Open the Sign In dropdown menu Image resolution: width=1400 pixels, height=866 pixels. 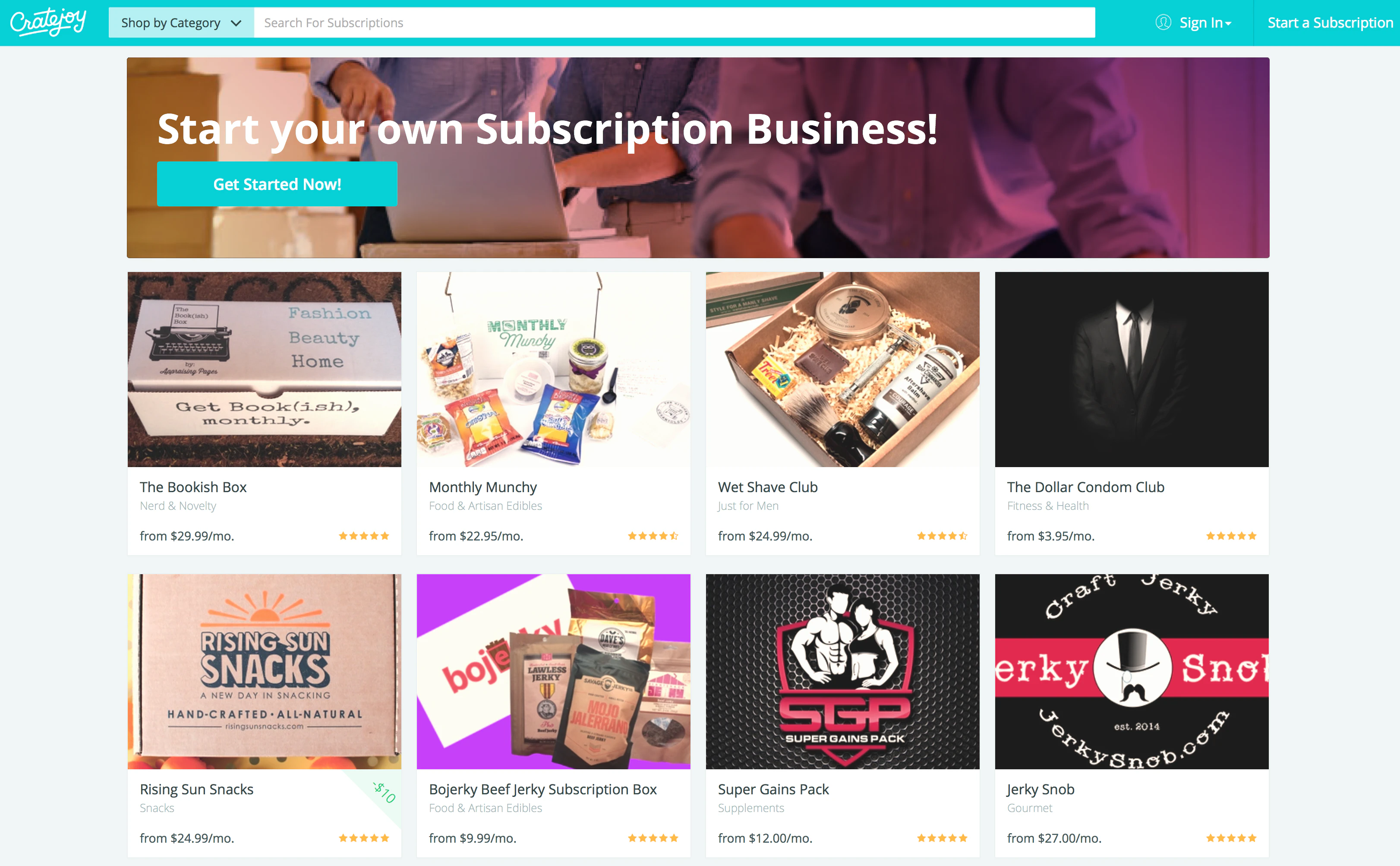(1205, 23)
